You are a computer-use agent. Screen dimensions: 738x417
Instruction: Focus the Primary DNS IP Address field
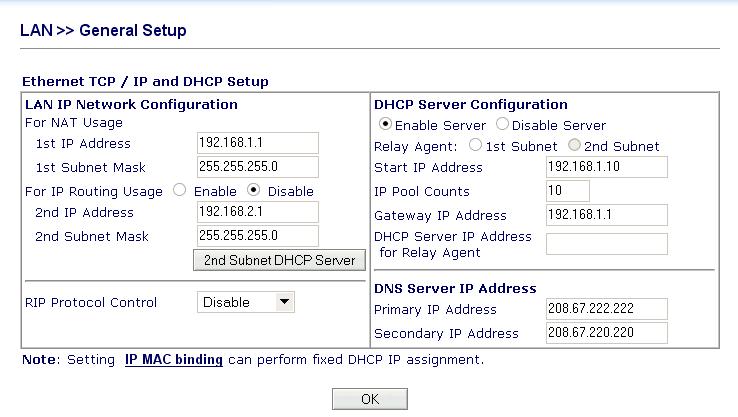(x=607, y=309)
